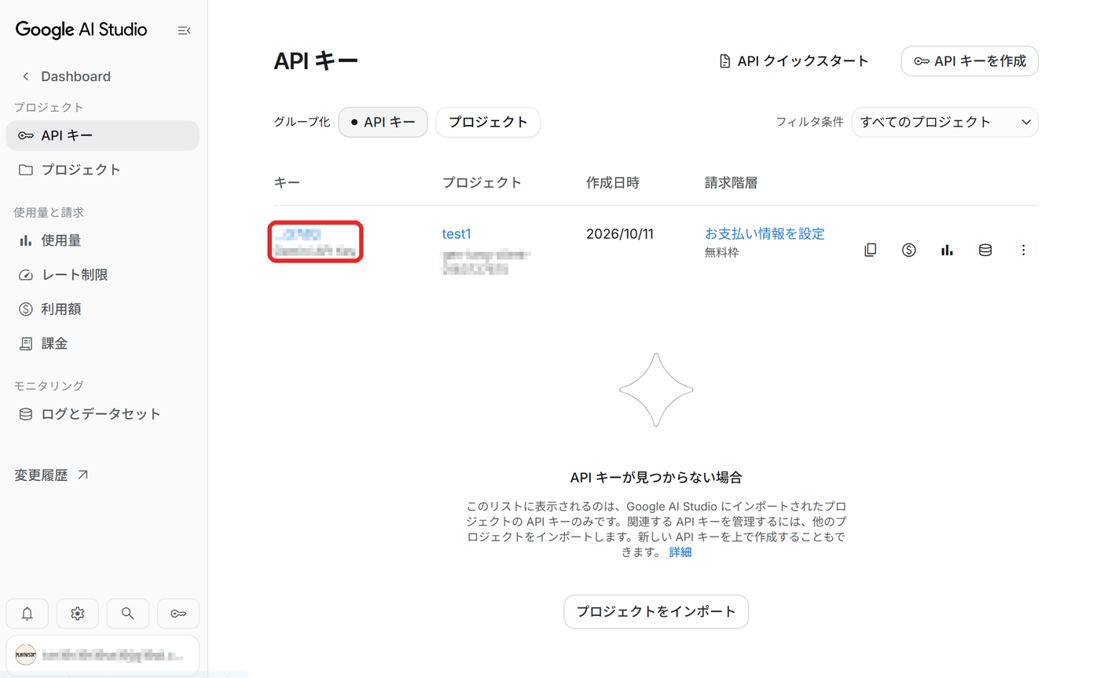Open the account profile at sidebar bottom
The height and width of the screenshot is (678, 1100).
click(102, 655)
